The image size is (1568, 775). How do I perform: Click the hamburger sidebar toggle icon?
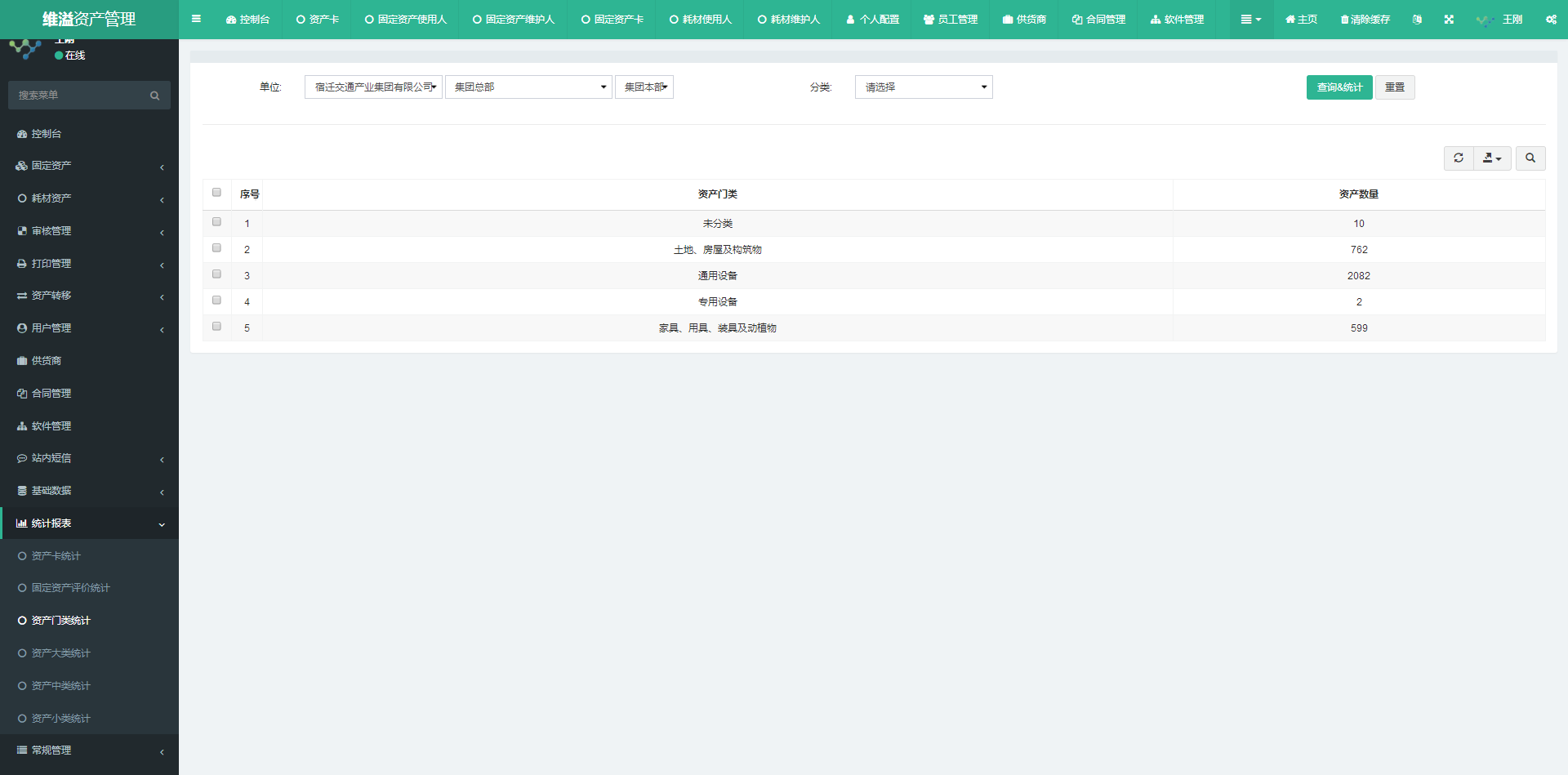coord(196,19)
